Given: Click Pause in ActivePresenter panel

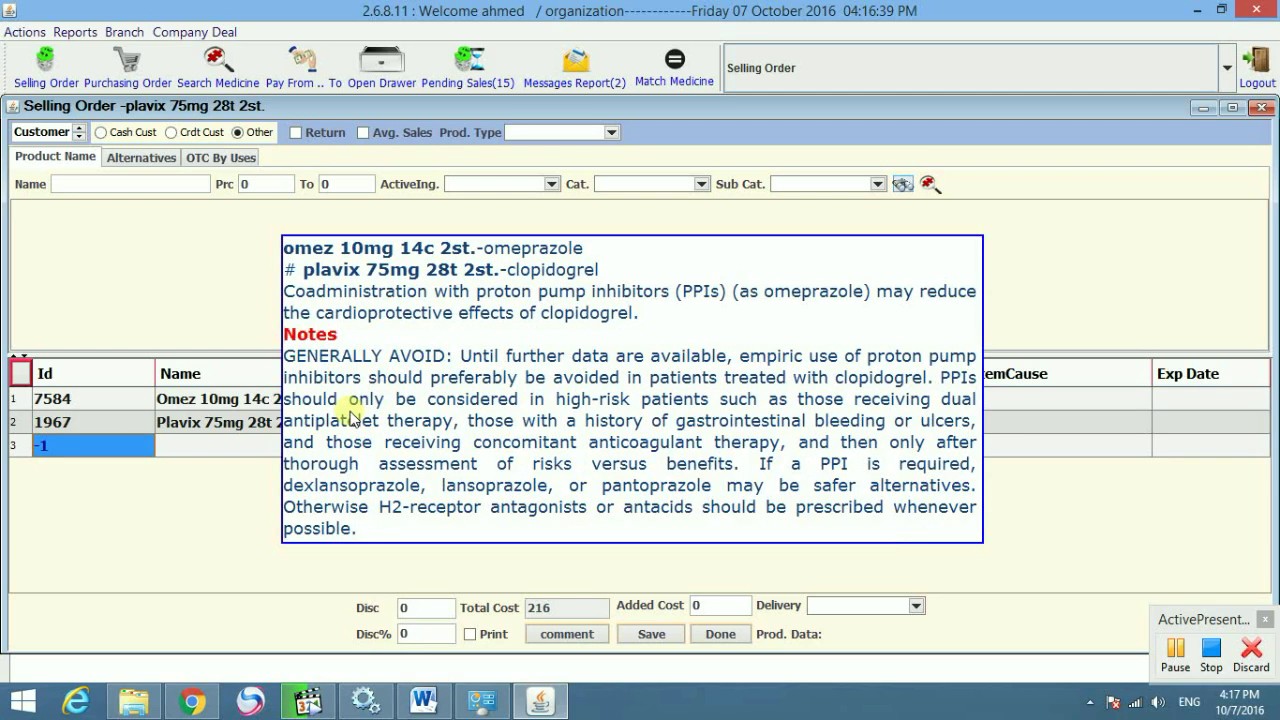Looking at the screenshot, I should tap(1175, 656).
